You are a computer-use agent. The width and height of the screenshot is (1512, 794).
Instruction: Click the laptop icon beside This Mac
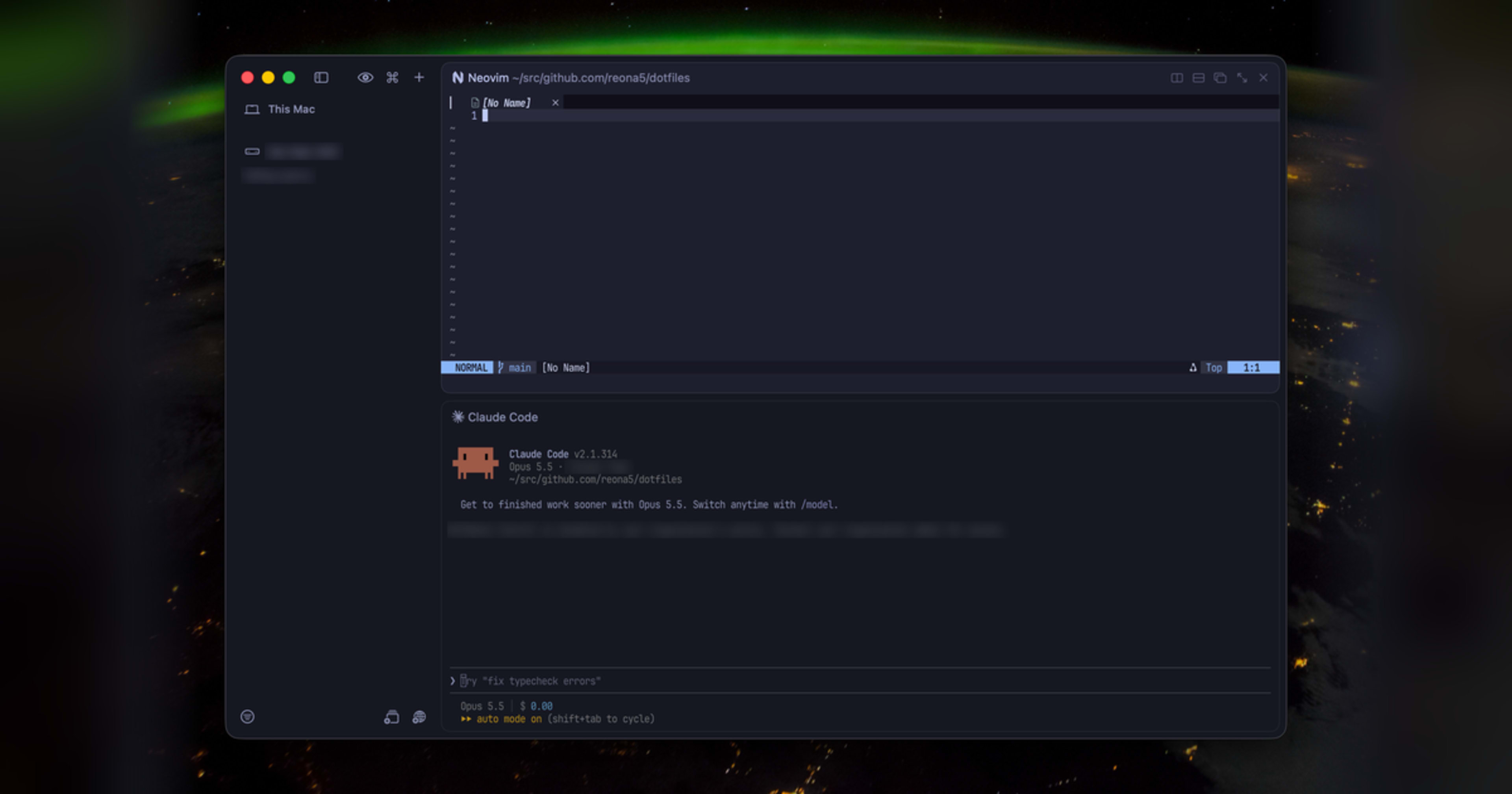pos(252,109)
